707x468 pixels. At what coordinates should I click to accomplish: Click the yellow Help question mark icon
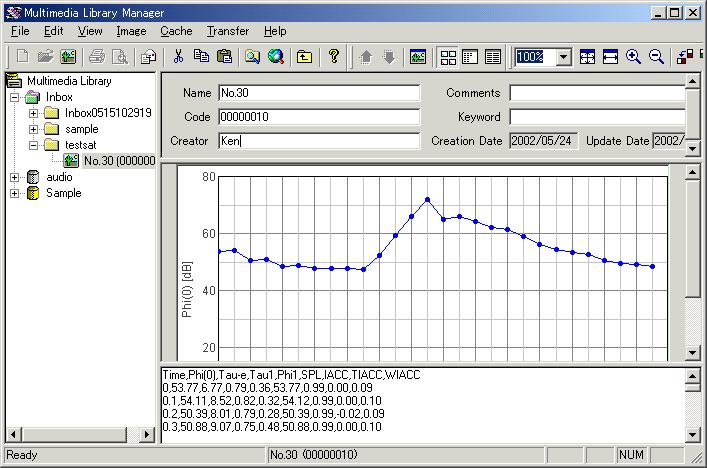(334, 57)
